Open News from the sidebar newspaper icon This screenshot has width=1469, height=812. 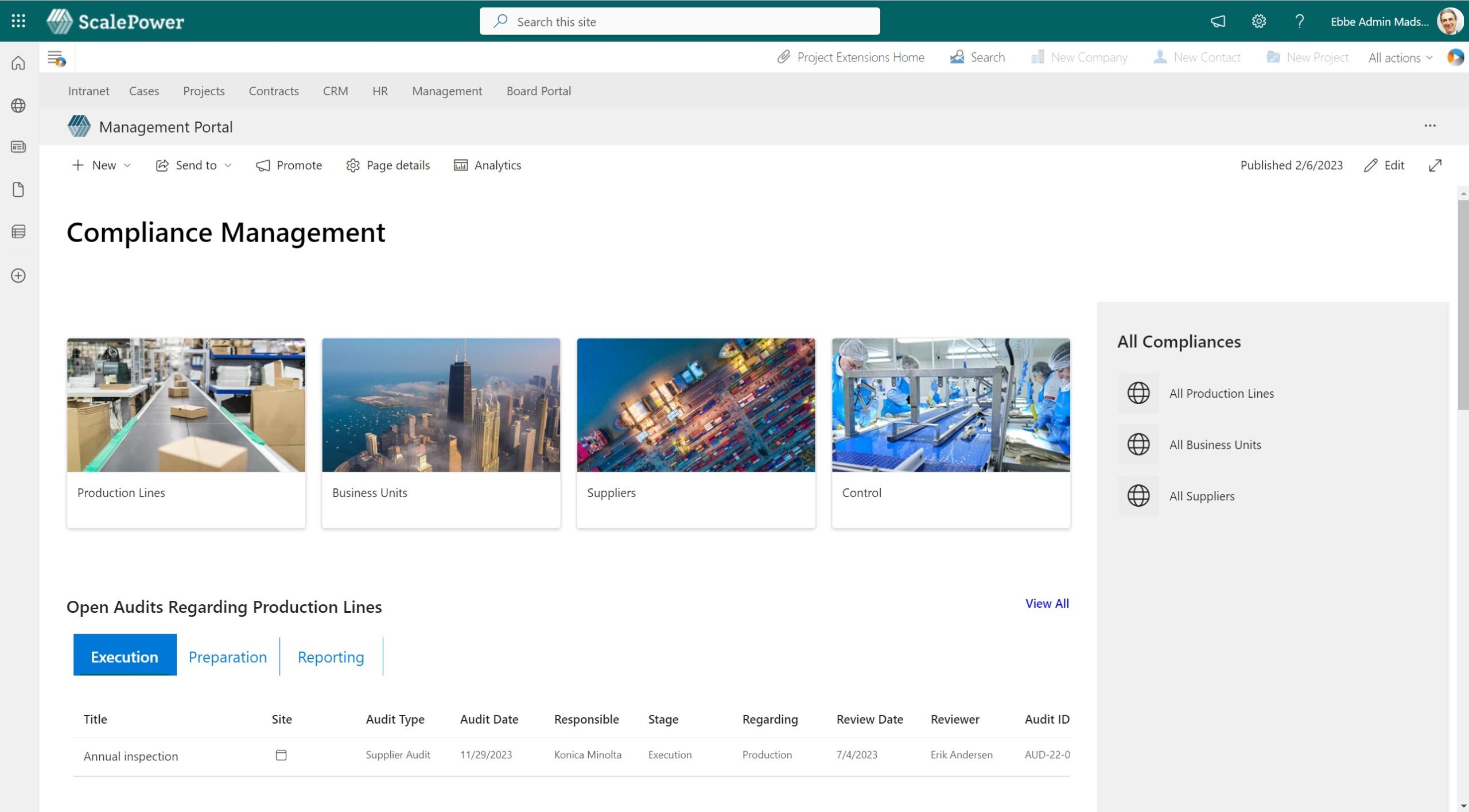pyautogui.click(x=18, y=147)
